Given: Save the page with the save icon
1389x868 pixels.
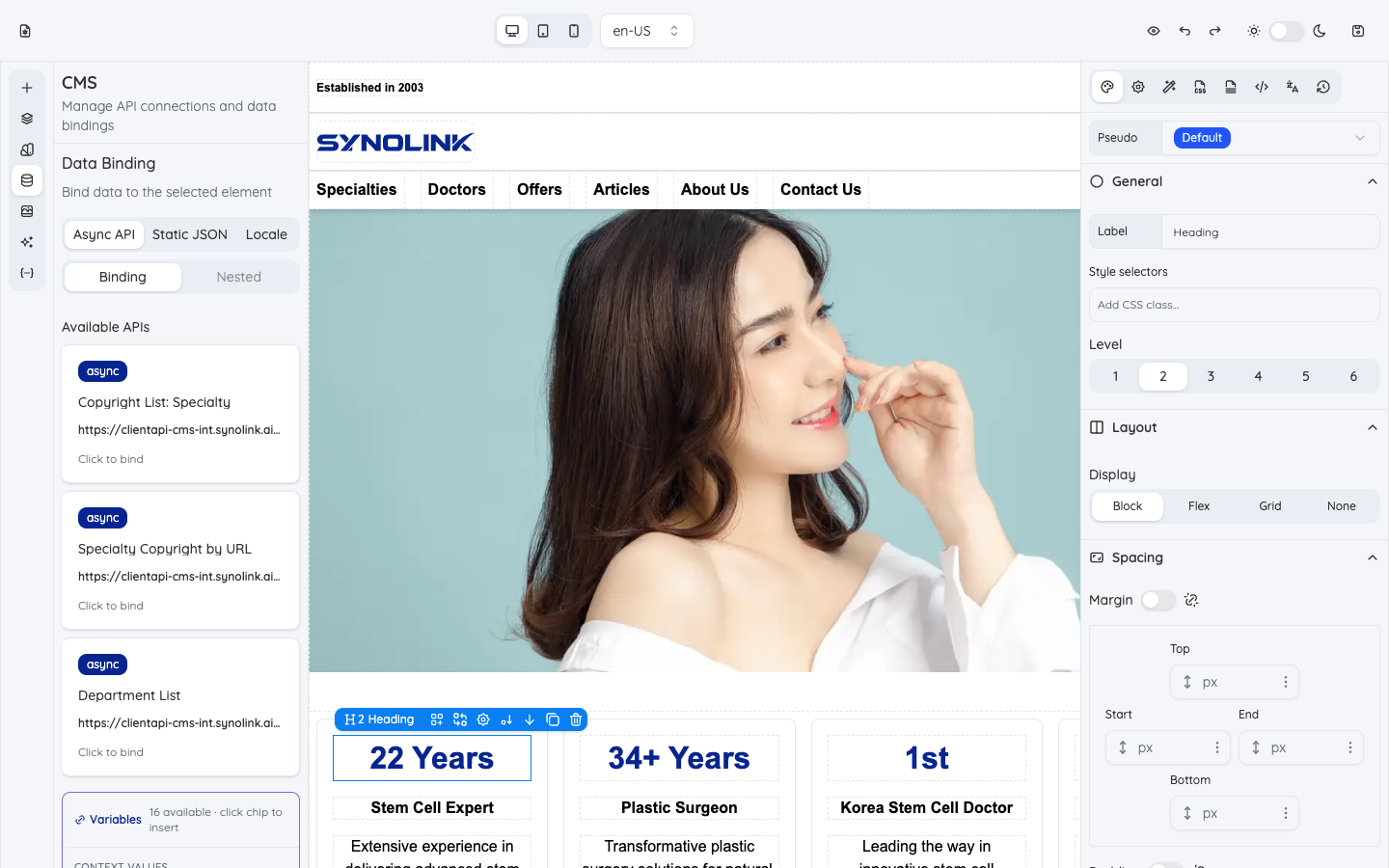Looking at the screenshot, I should (x=1358, y=31).
